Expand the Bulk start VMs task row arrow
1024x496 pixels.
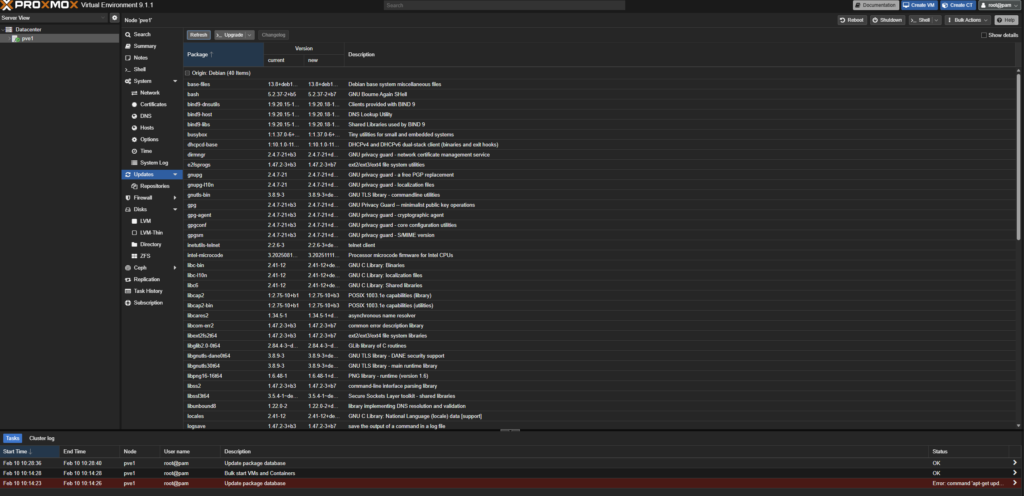[x=1015, y=473]
